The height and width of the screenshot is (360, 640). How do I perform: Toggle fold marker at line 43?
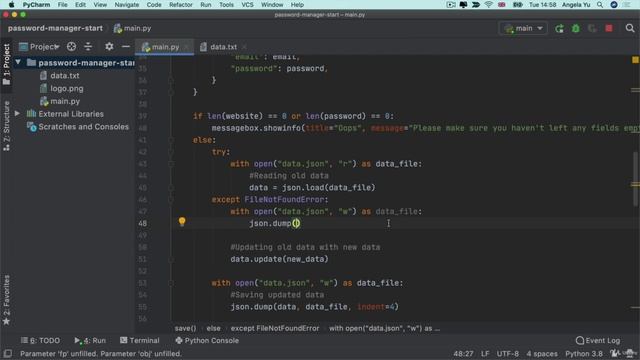pos(171,164)
